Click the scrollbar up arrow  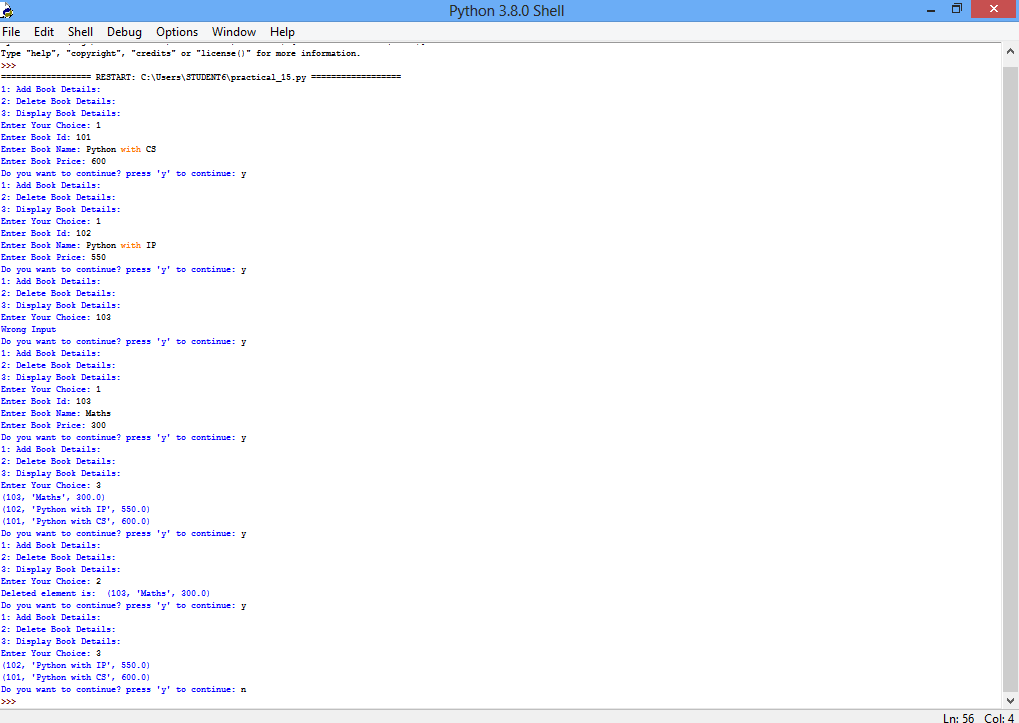[1009, 49]
